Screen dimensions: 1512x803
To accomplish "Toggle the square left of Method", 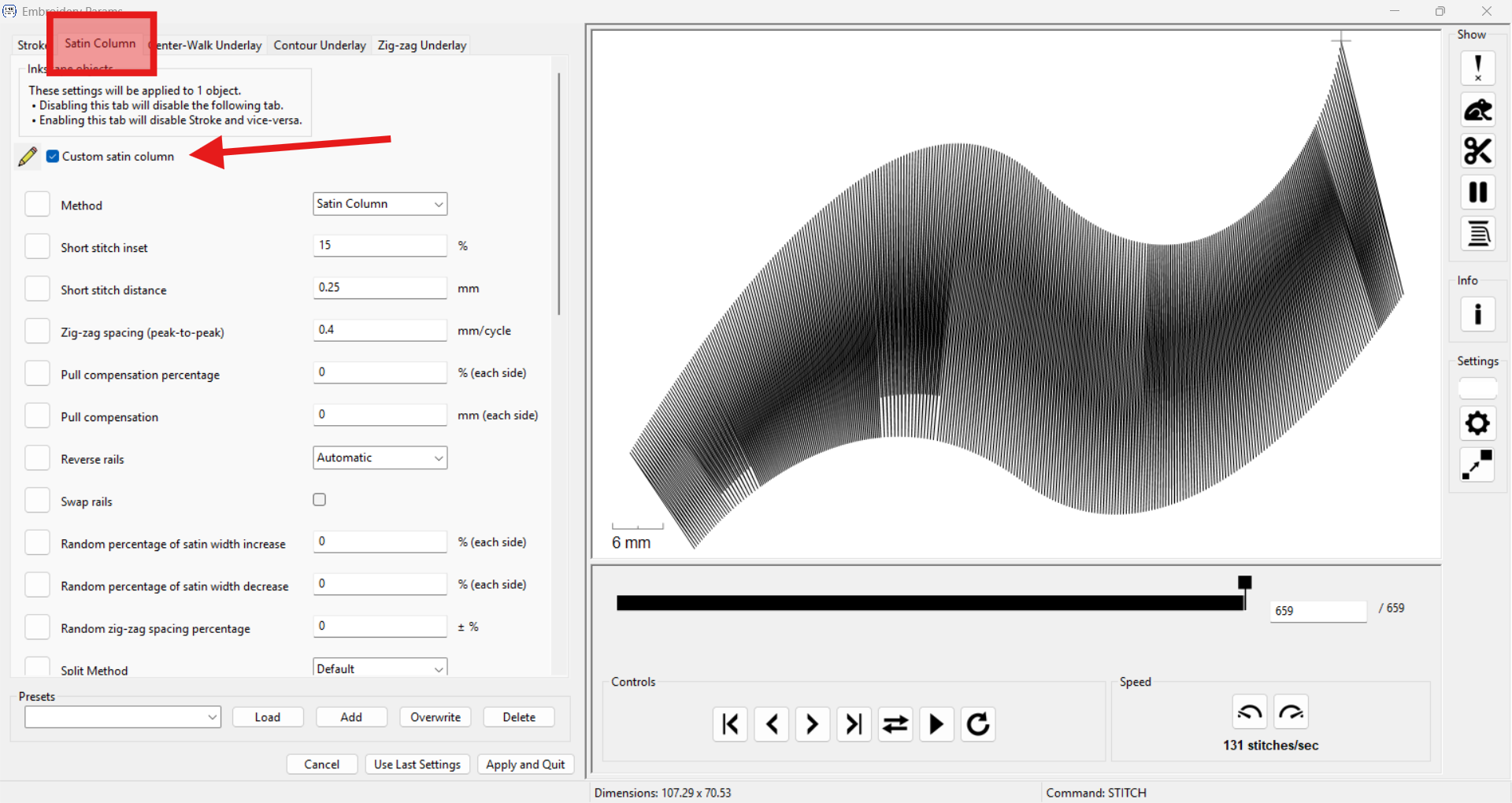I will 37,204.
